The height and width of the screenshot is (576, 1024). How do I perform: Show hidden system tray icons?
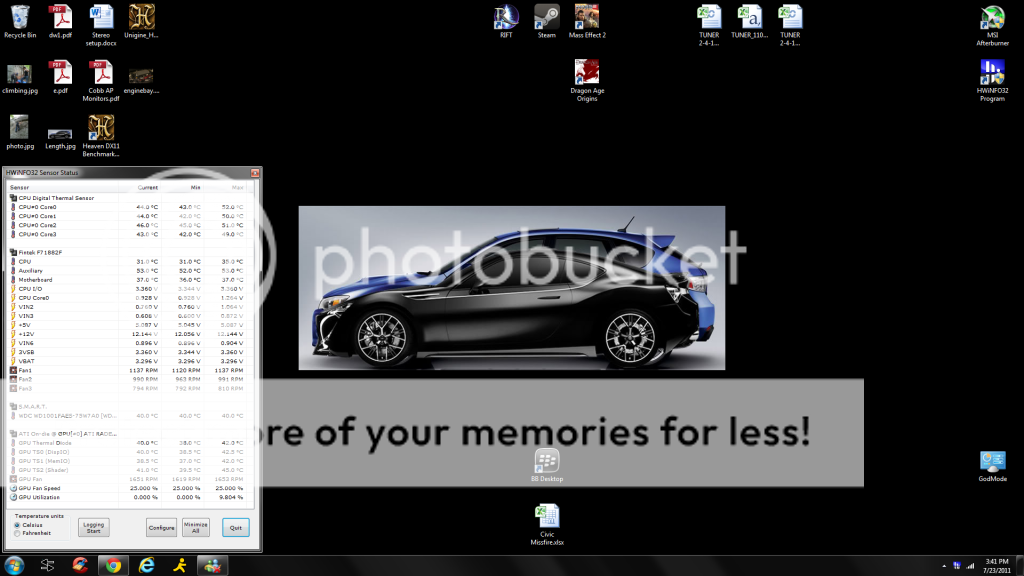[x=944, y=566]
